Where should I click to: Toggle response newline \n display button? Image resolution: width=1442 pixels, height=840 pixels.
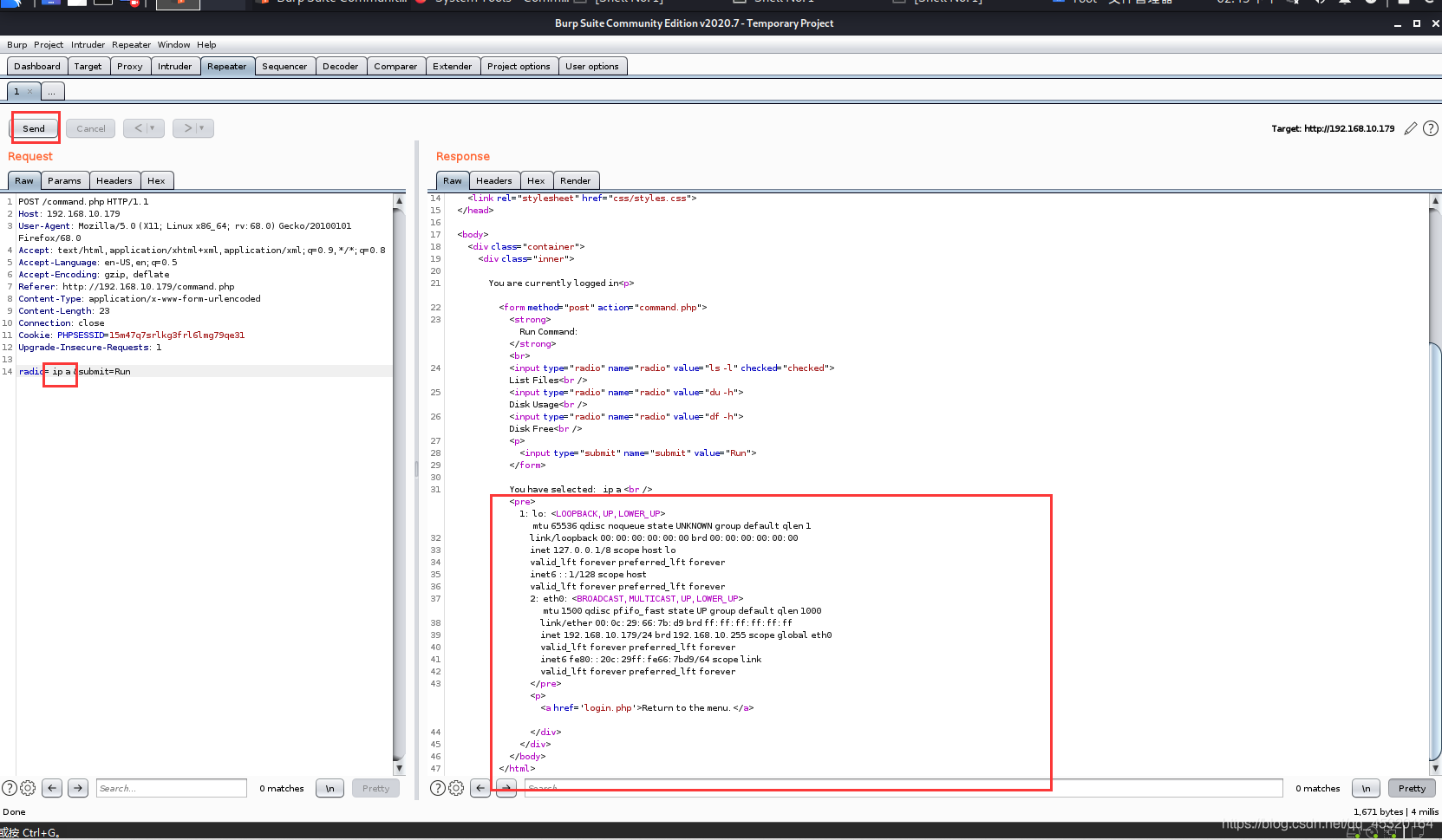[1367, 788]
